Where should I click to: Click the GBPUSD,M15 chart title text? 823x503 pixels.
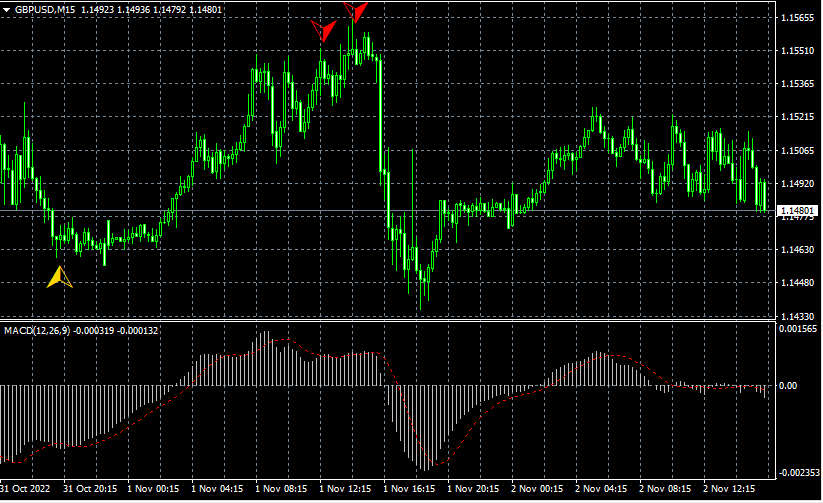pos(45,9)
